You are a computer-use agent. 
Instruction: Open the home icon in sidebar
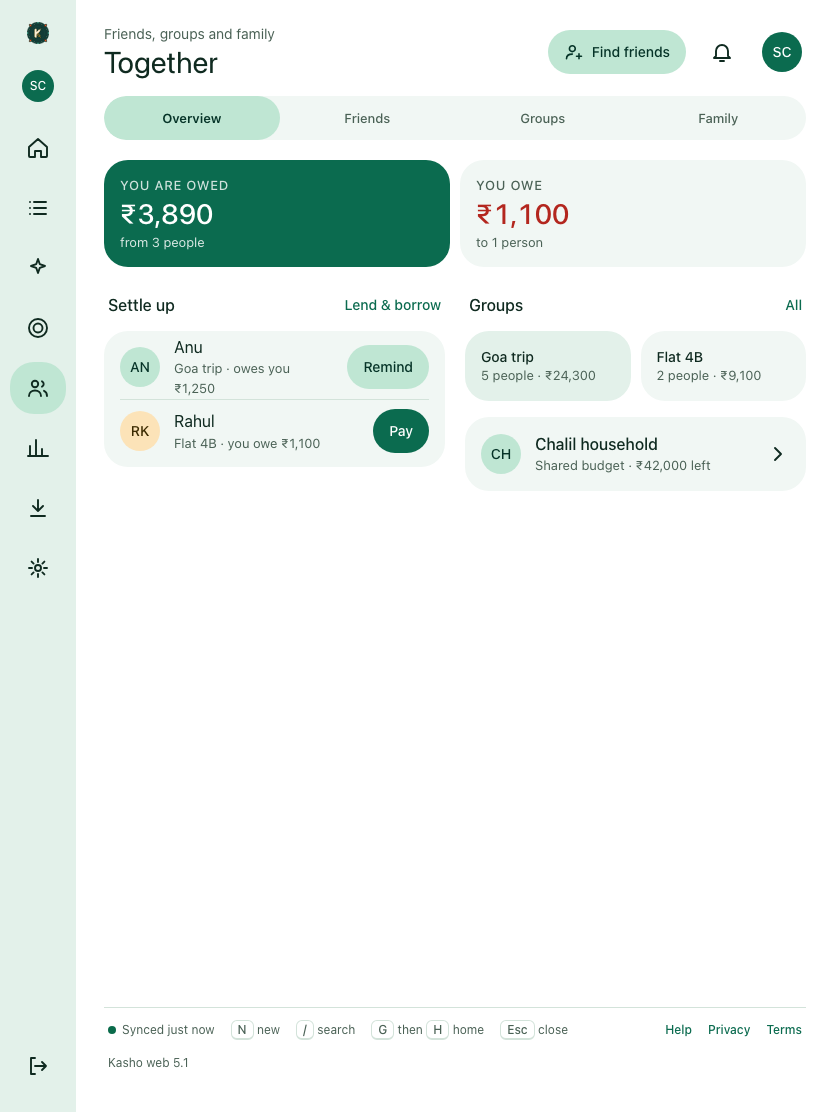(x=38, y=148)
